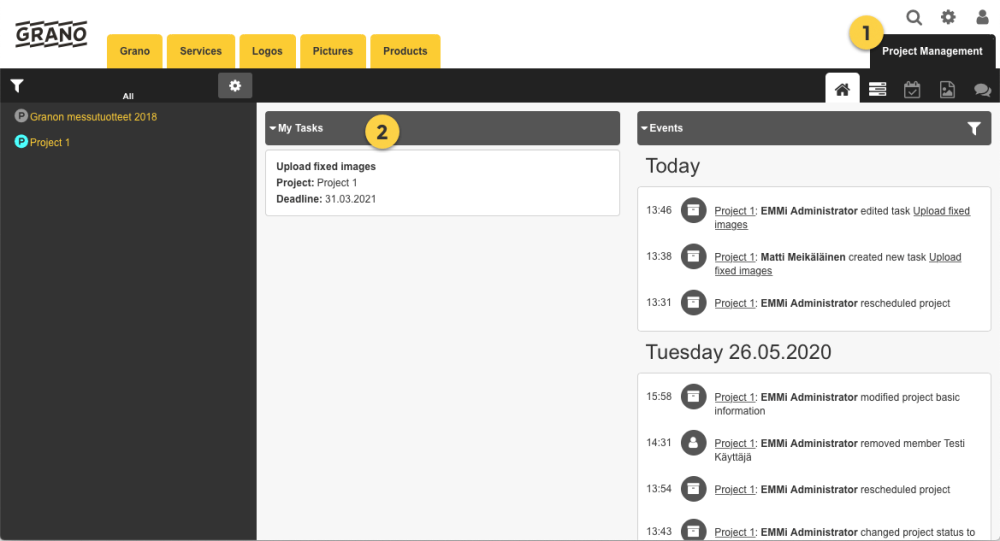Filter events with the funnel icon
1000x541 pixels.
[974, 128]
